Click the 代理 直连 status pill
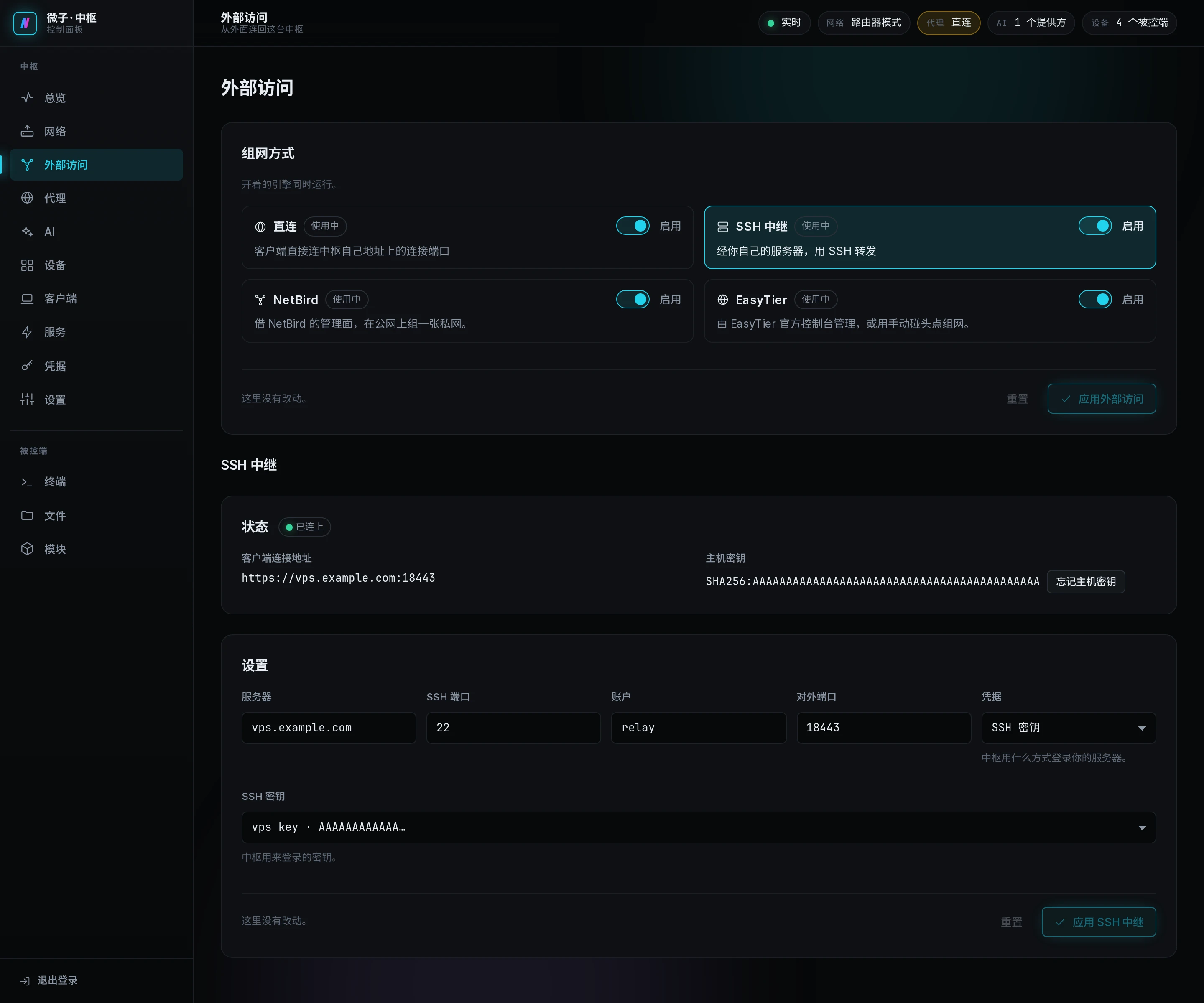The image size is (1204, 1003). point(948,23)
